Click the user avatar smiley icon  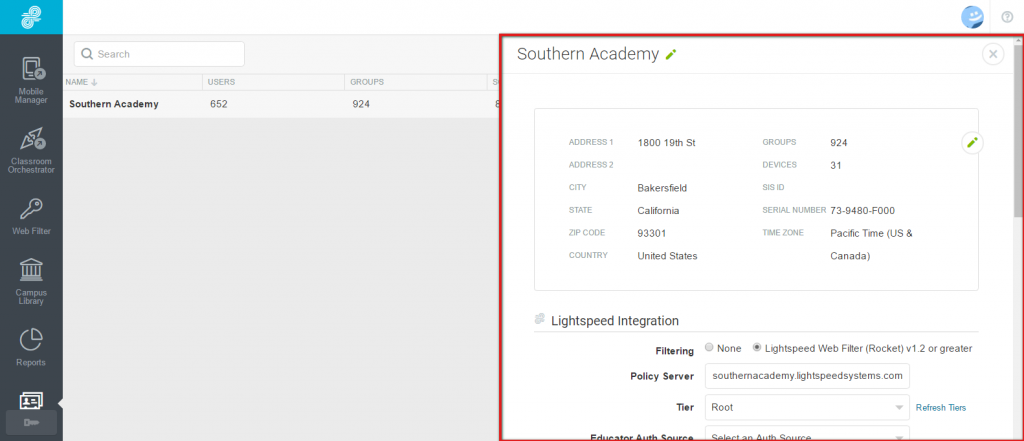pos(972,17)
